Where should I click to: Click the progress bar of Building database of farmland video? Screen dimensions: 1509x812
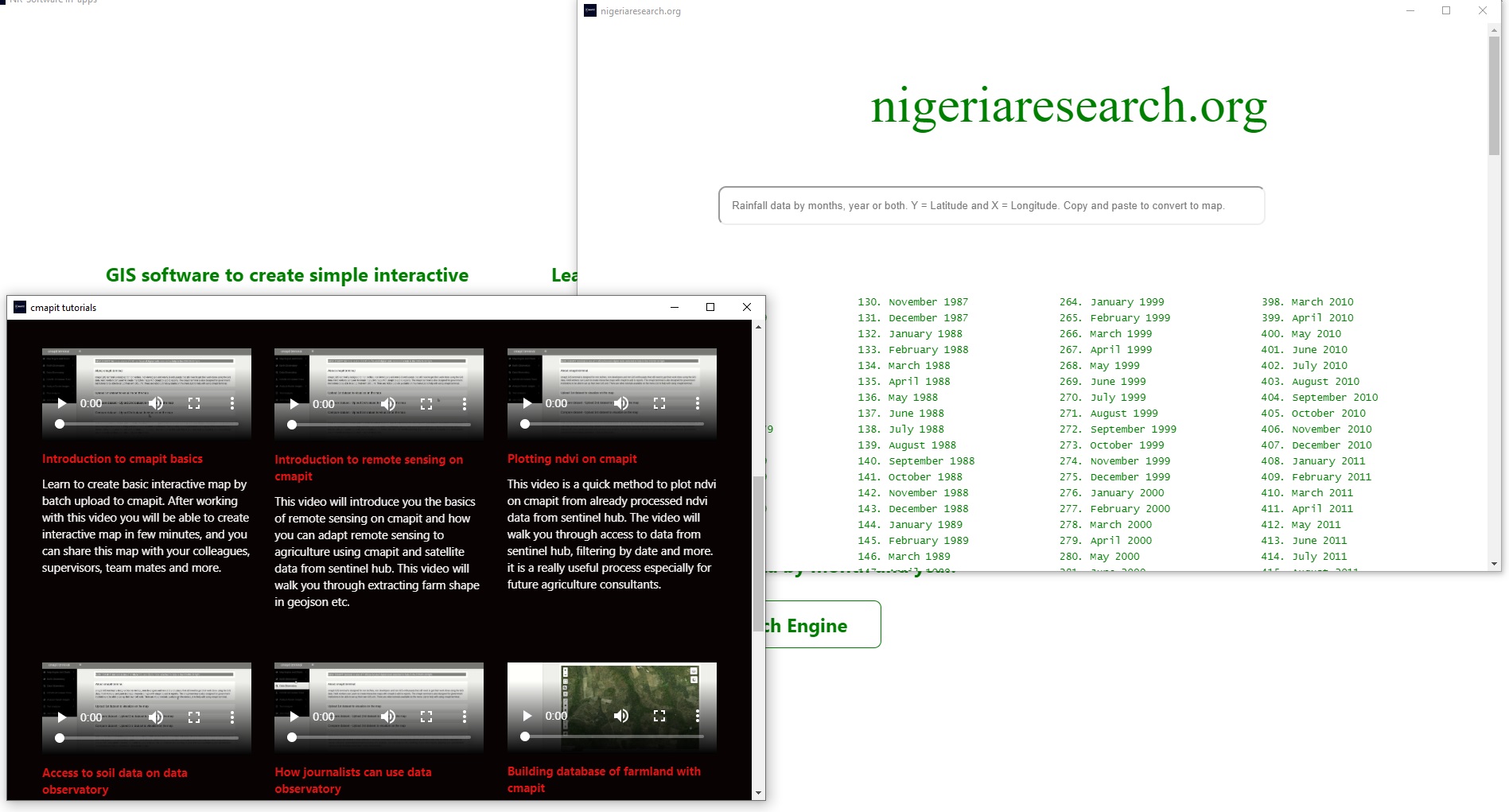point(613,736)
